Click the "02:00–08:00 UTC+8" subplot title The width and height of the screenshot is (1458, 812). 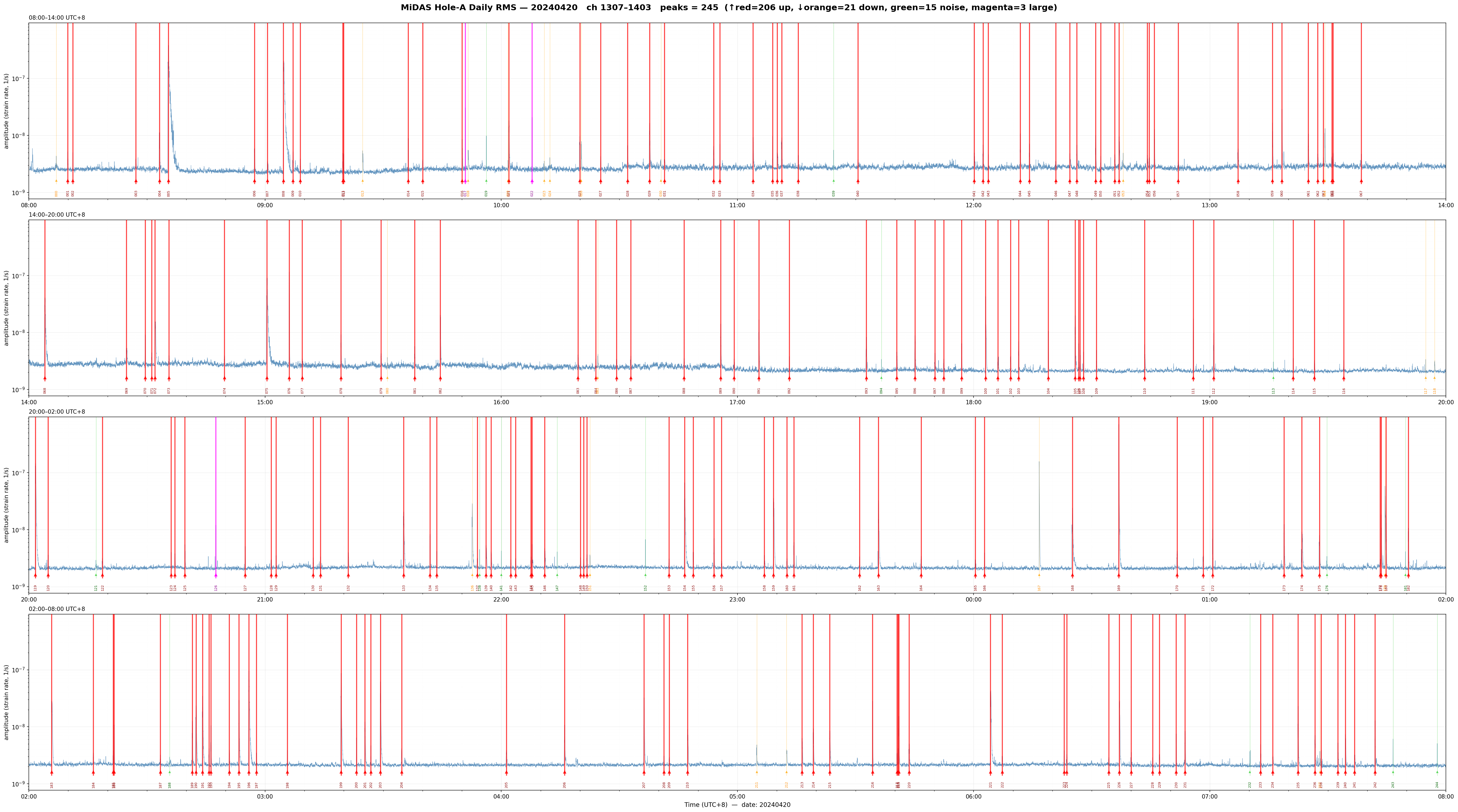pos(57,609)
